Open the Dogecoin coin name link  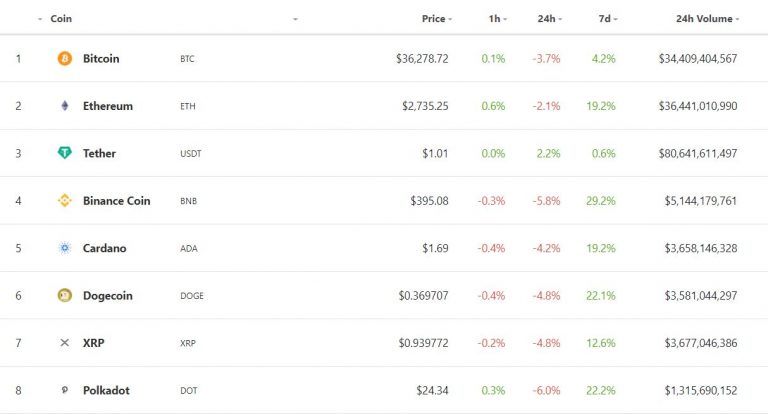coord(108,295)
